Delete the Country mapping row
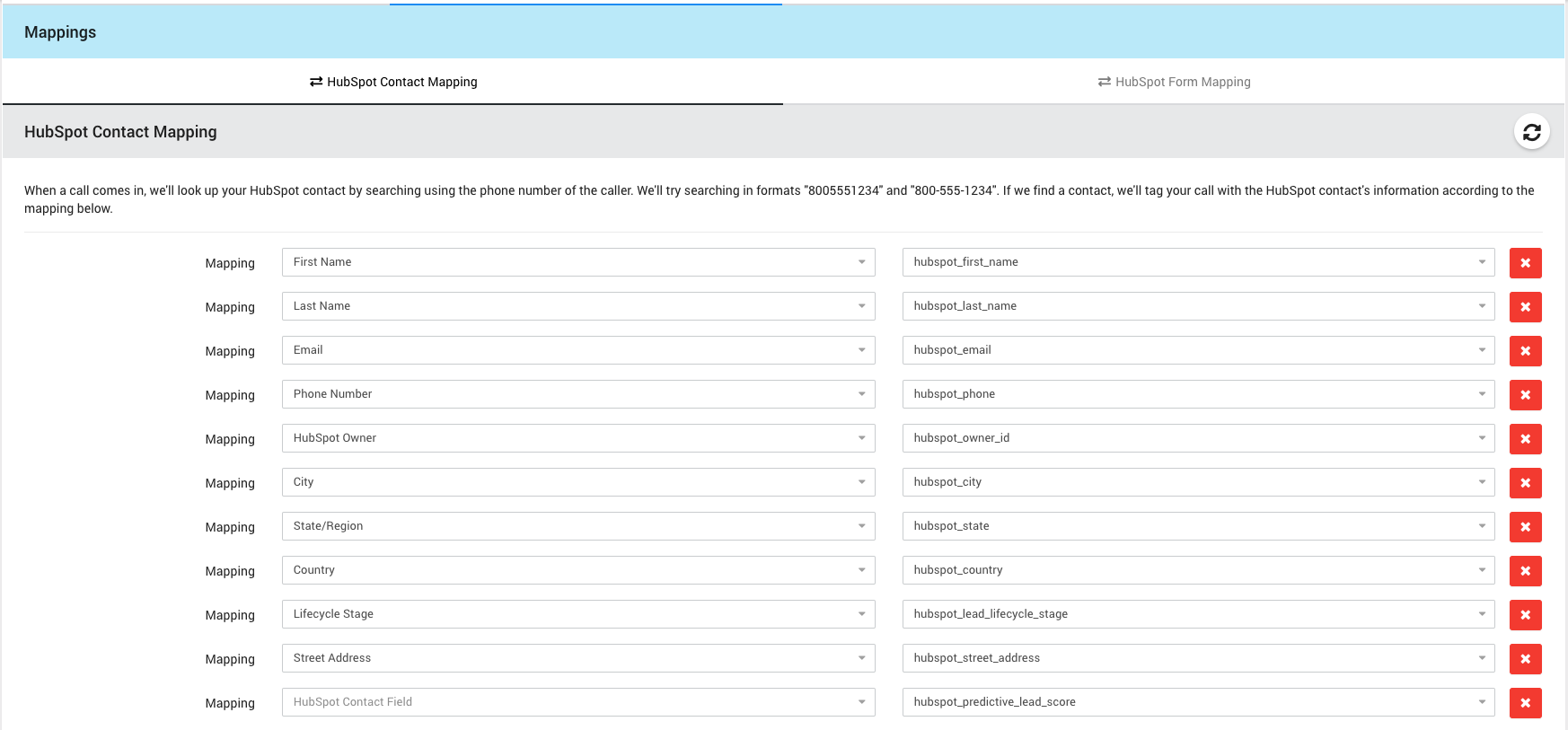 (1525, 571)
